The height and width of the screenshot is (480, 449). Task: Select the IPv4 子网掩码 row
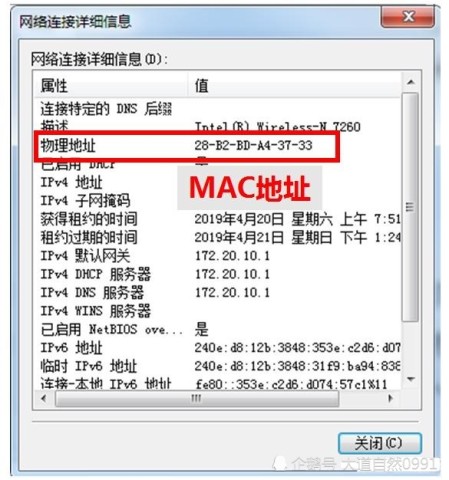218,201
